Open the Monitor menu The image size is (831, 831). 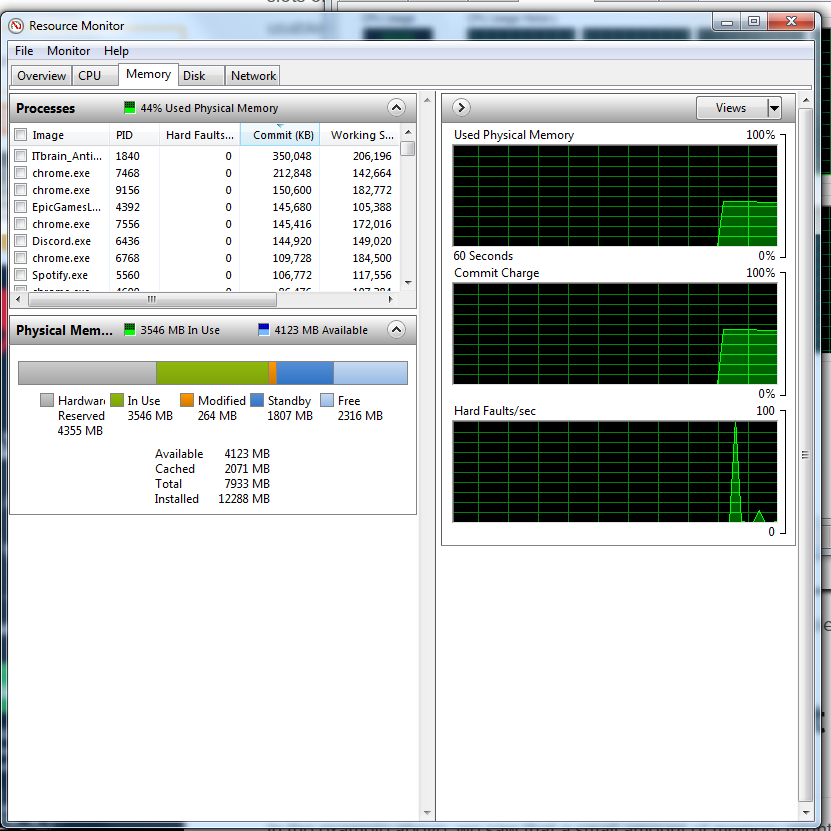pos(68,51)
